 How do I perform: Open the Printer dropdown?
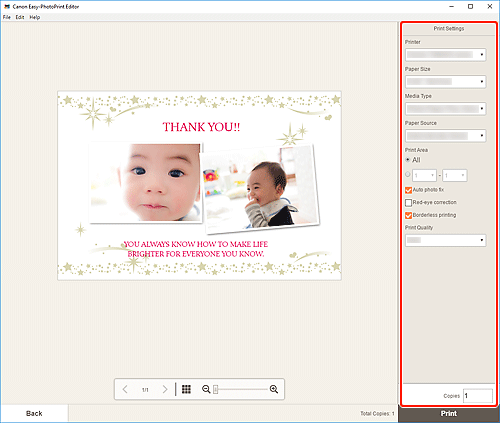445,55
